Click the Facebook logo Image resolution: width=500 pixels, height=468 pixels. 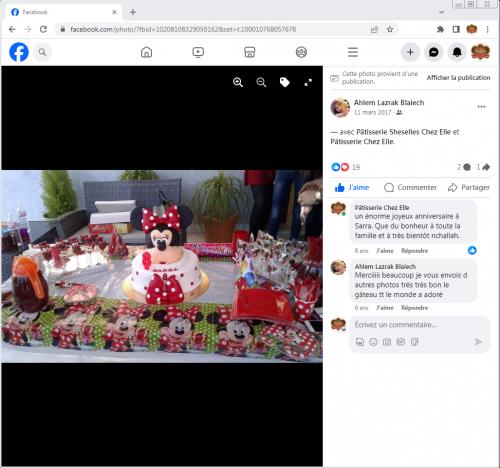point(19,52)
